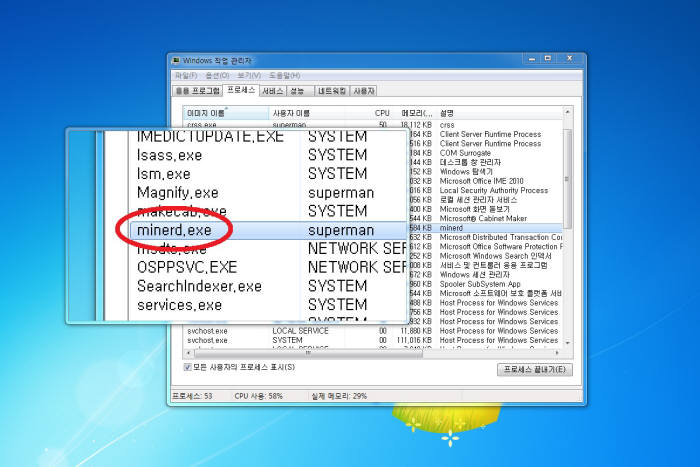Click the Task Manager title bar icon
The image size is (700, 467).
176,60
